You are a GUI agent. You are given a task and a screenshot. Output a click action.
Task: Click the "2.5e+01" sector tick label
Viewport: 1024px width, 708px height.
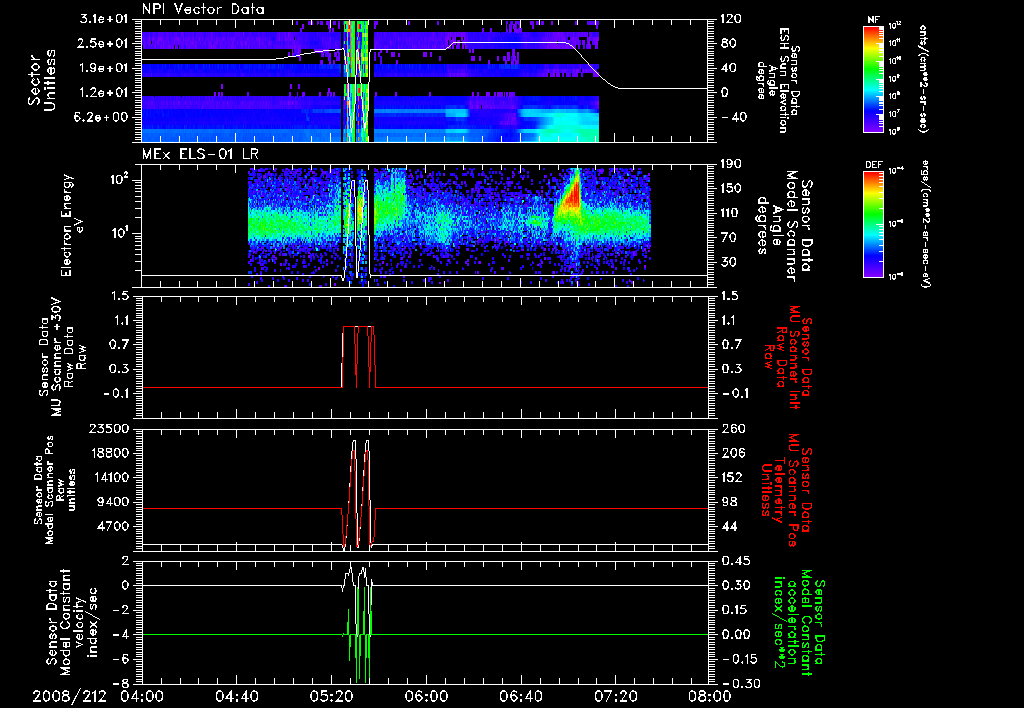click(x=105, y=43)
